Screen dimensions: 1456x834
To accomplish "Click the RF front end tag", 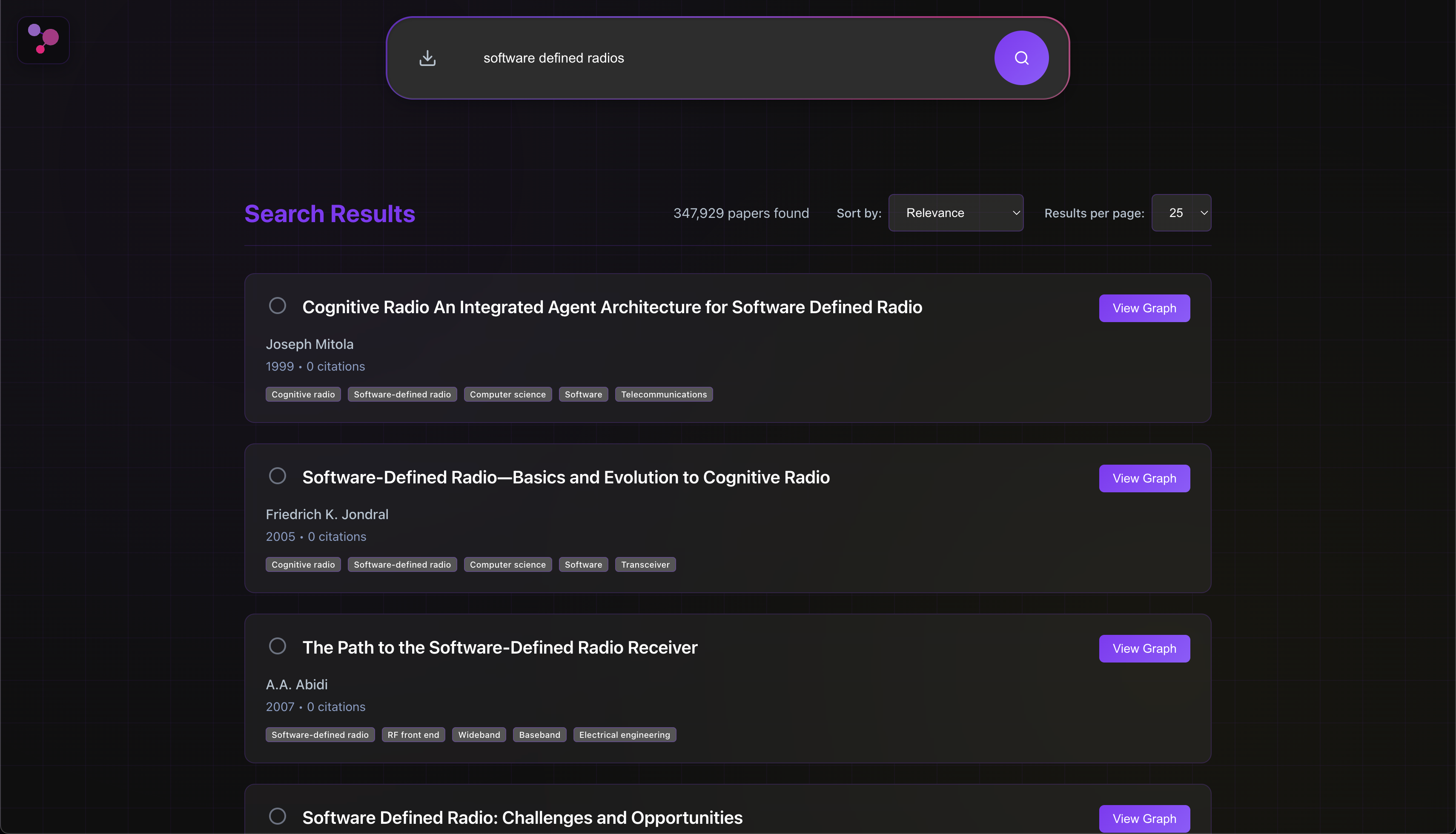I will 413,734.
